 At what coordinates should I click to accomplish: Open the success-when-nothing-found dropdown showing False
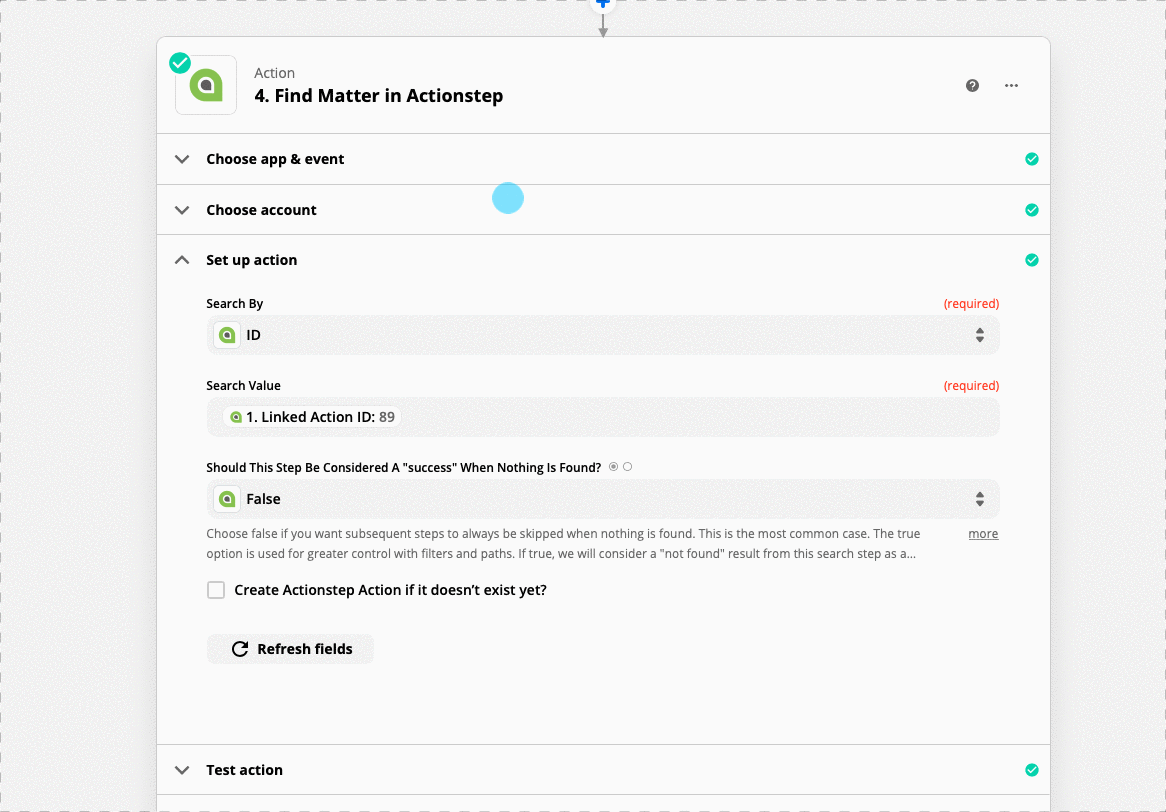pos(603,499)
